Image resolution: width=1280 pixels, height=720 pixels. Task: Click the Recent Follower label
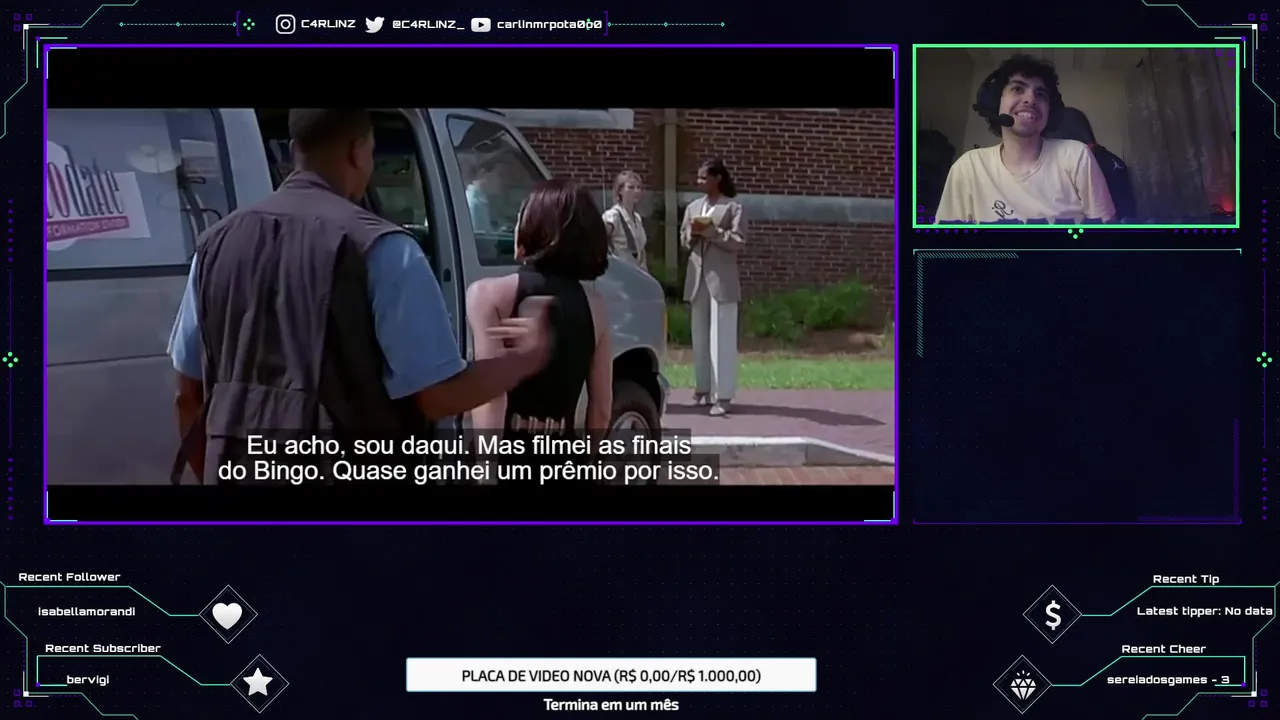tap(69, 577)
